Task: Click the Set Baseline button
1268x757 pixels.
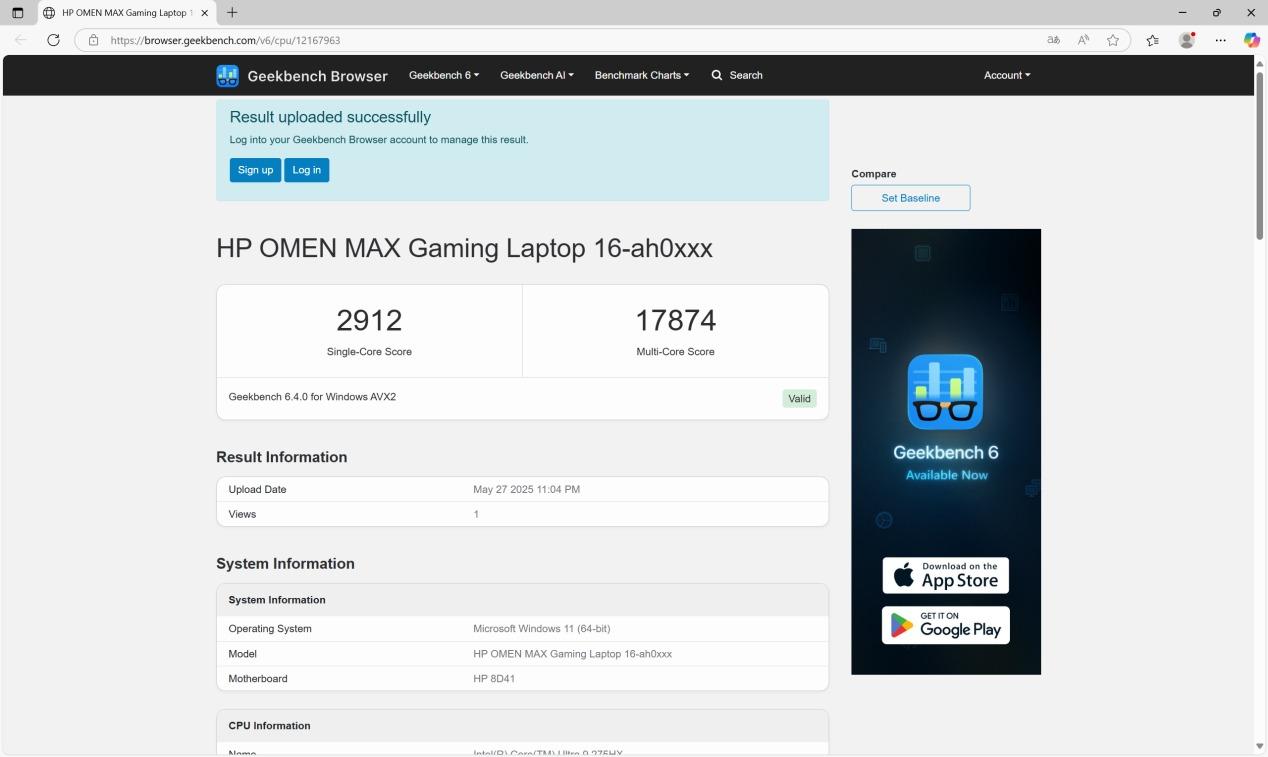Action: (909, 197)
